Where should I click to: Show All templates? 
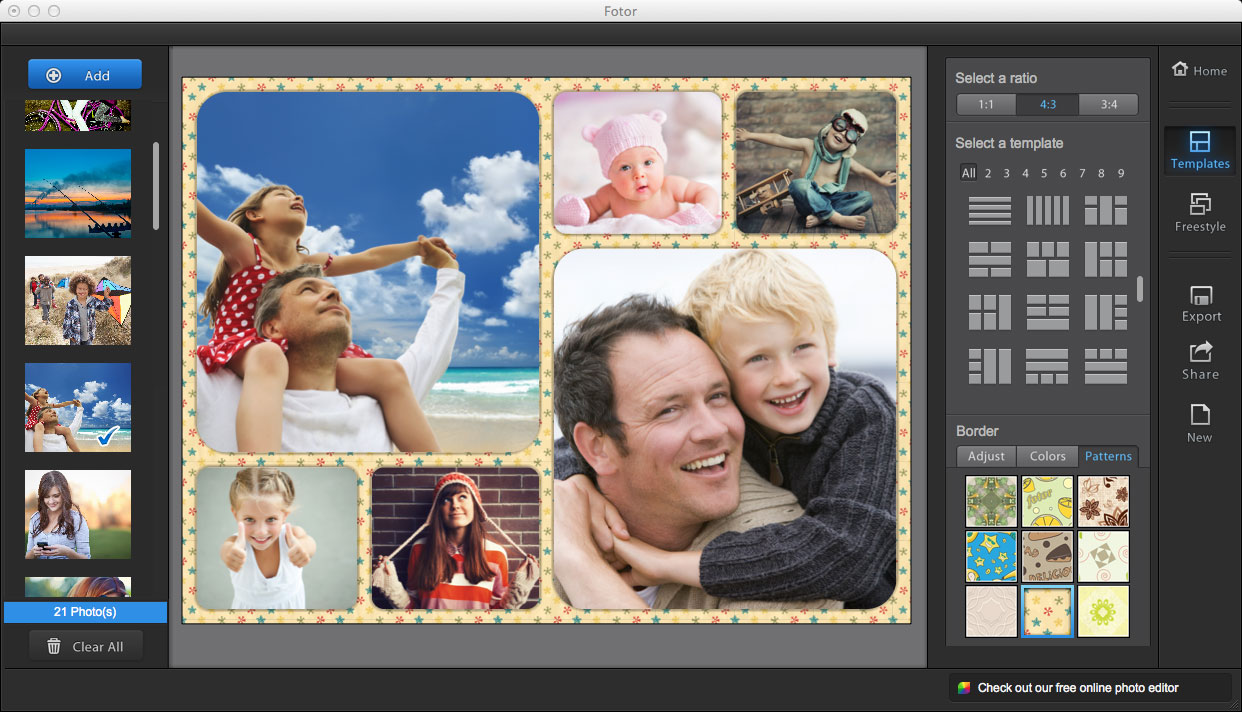click(x=968, y=173)
